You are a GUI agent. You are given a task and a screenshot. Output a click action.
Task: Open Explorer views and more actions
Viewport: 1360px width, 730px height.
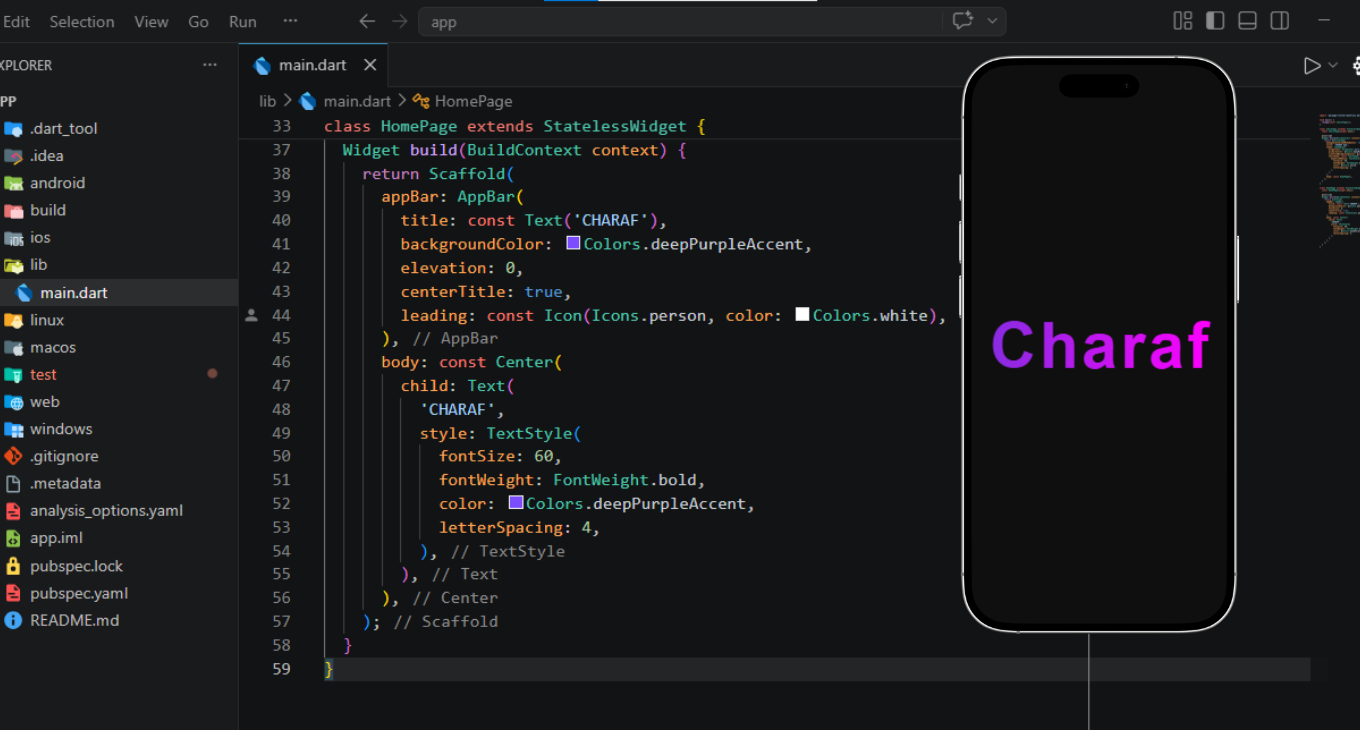210,65
